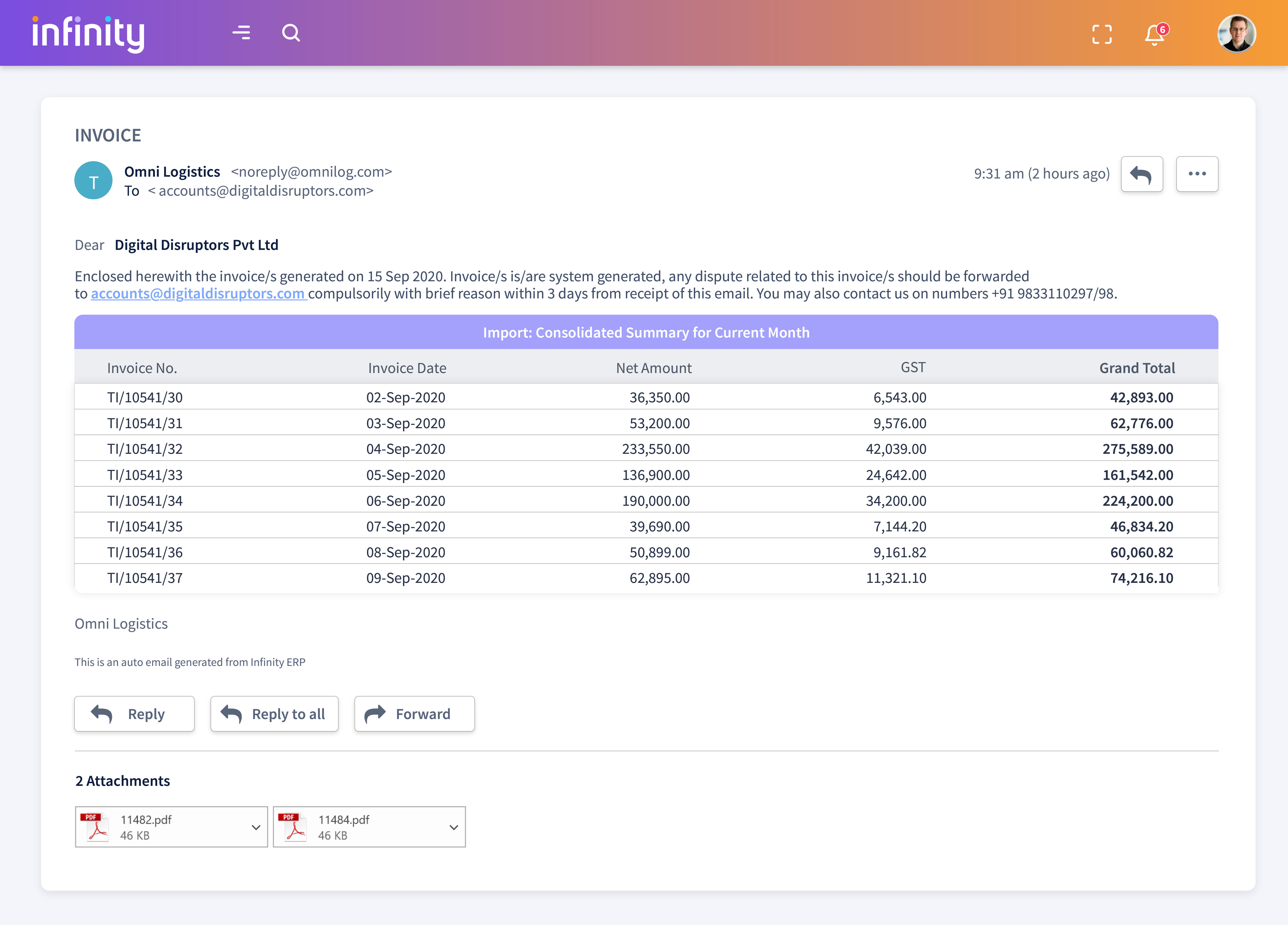Expand the 11482.pdf attachment dropdown arrow

click(x=256, y=827)
